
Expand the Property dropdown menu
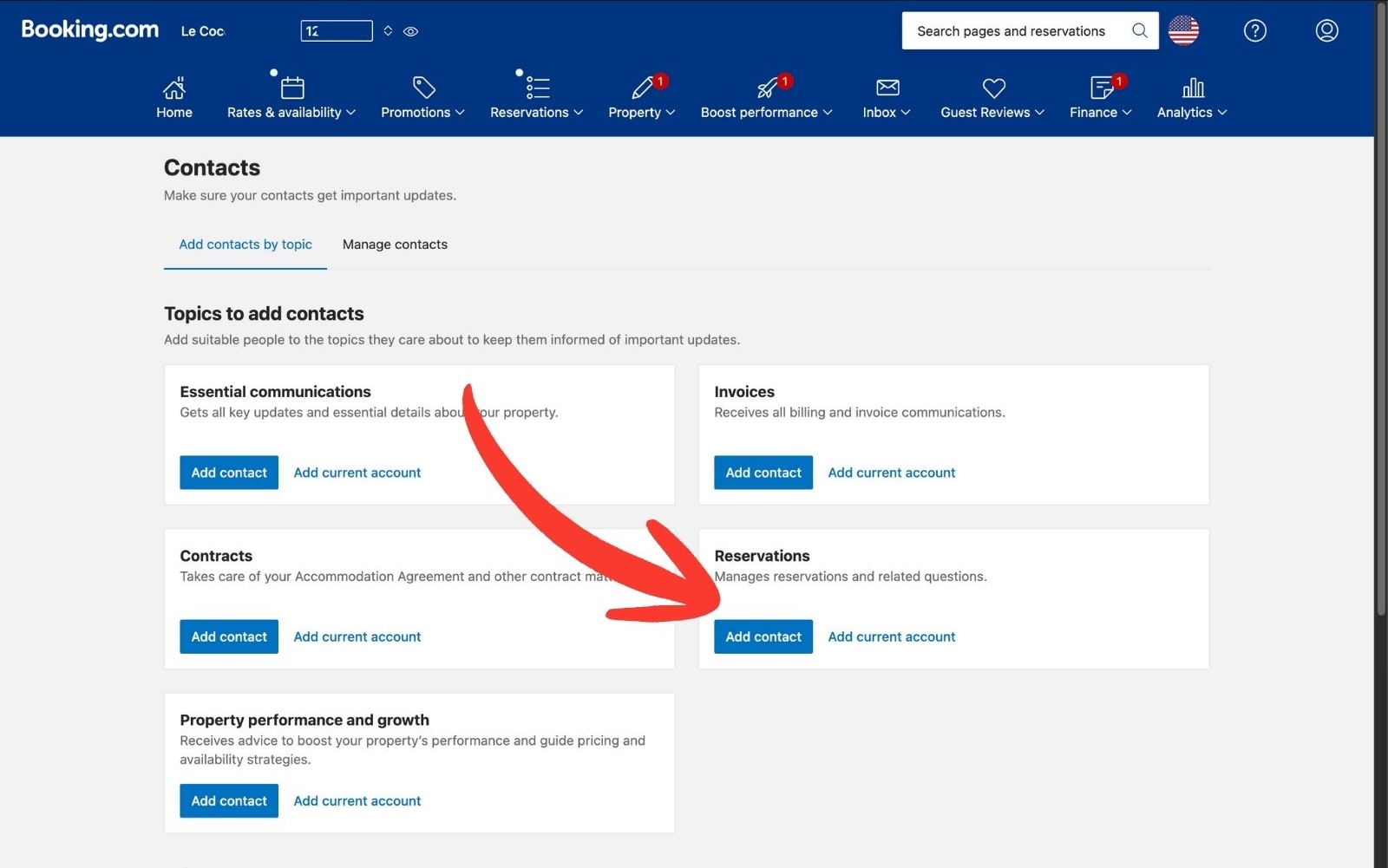(641, 112)
